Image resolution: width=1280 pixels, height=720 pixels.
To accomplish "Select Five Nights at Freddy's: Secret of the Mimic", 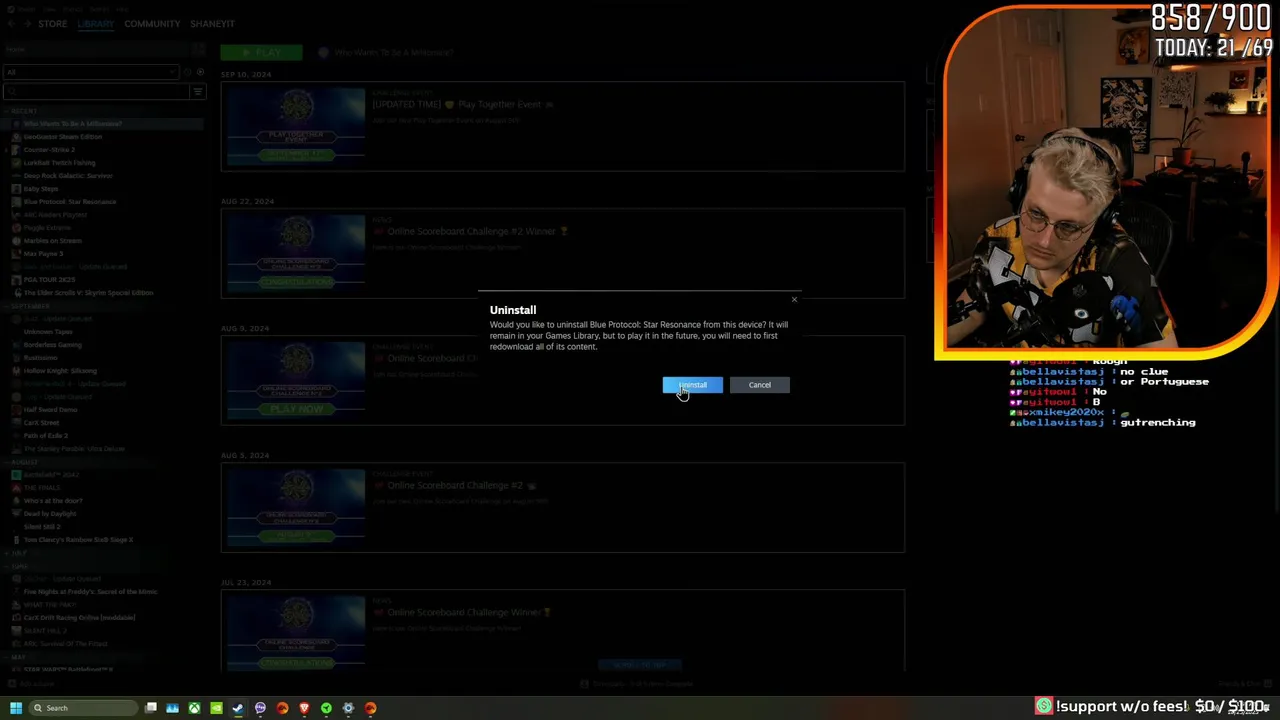I will coord(90,592).
